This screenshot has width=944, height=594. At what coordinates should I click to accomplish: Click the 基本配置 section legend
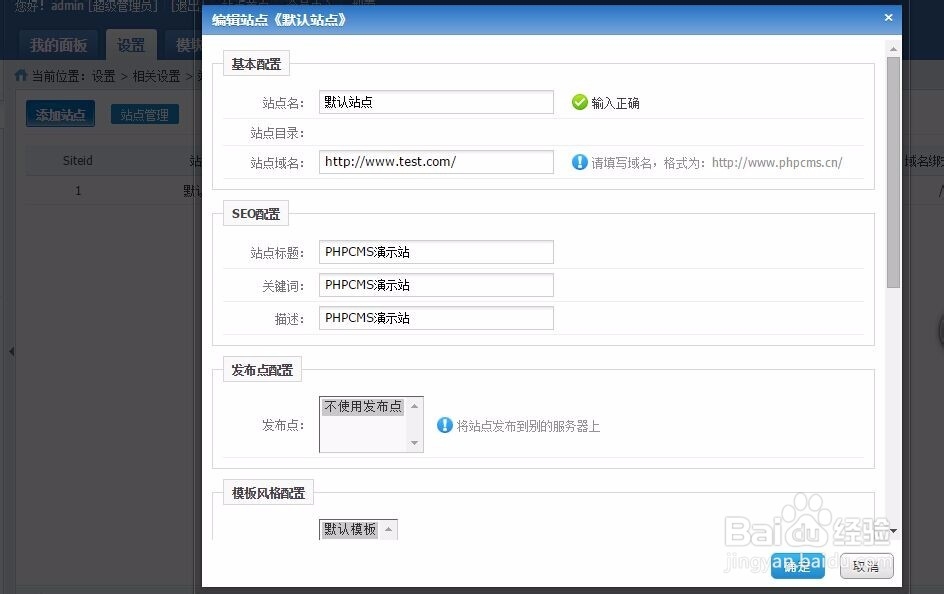tap(256, 64)
